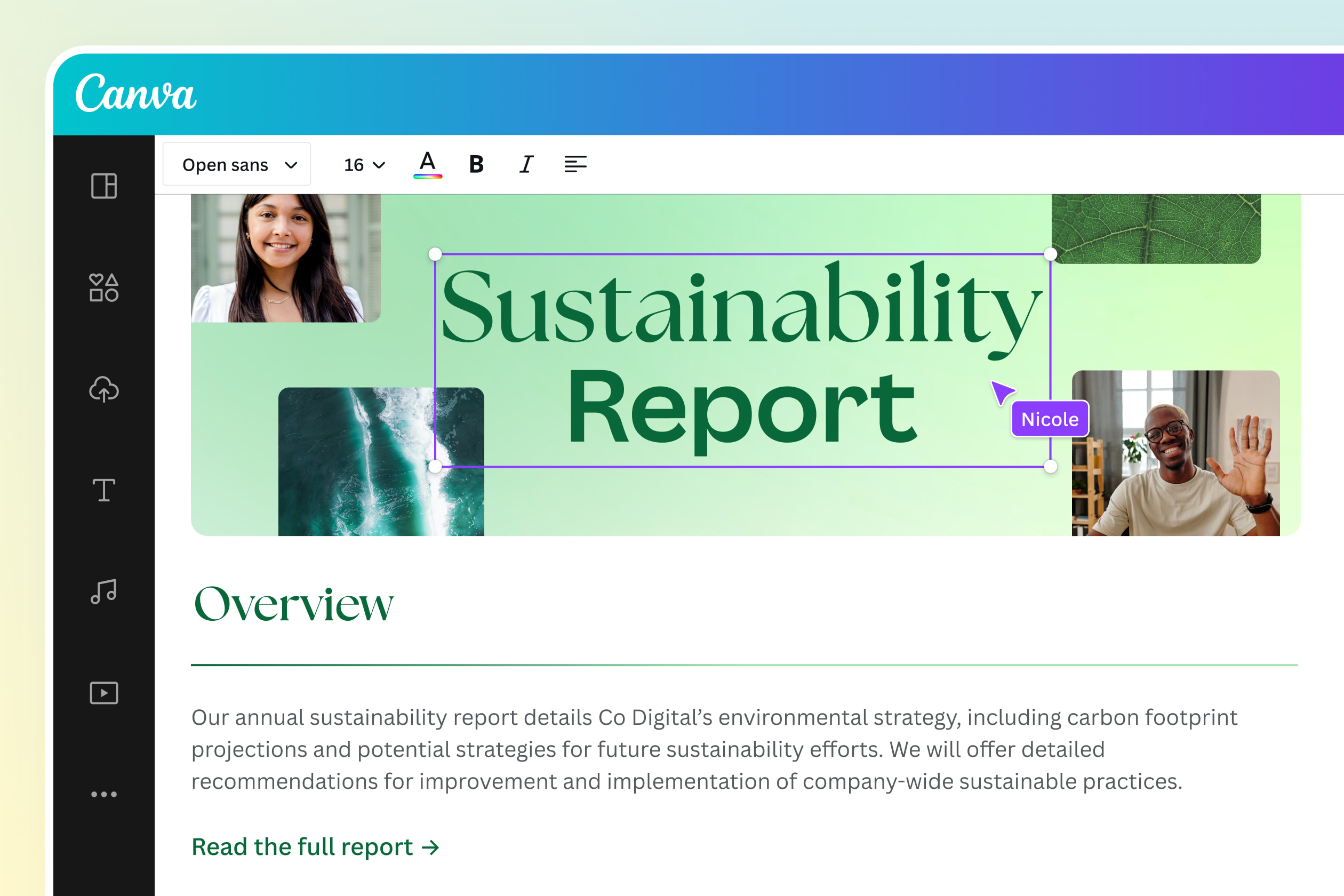The height and width of the screenshot is (896, 1344).
Task: Select the Text tool in sidebar
Action: tap(104, 490)
